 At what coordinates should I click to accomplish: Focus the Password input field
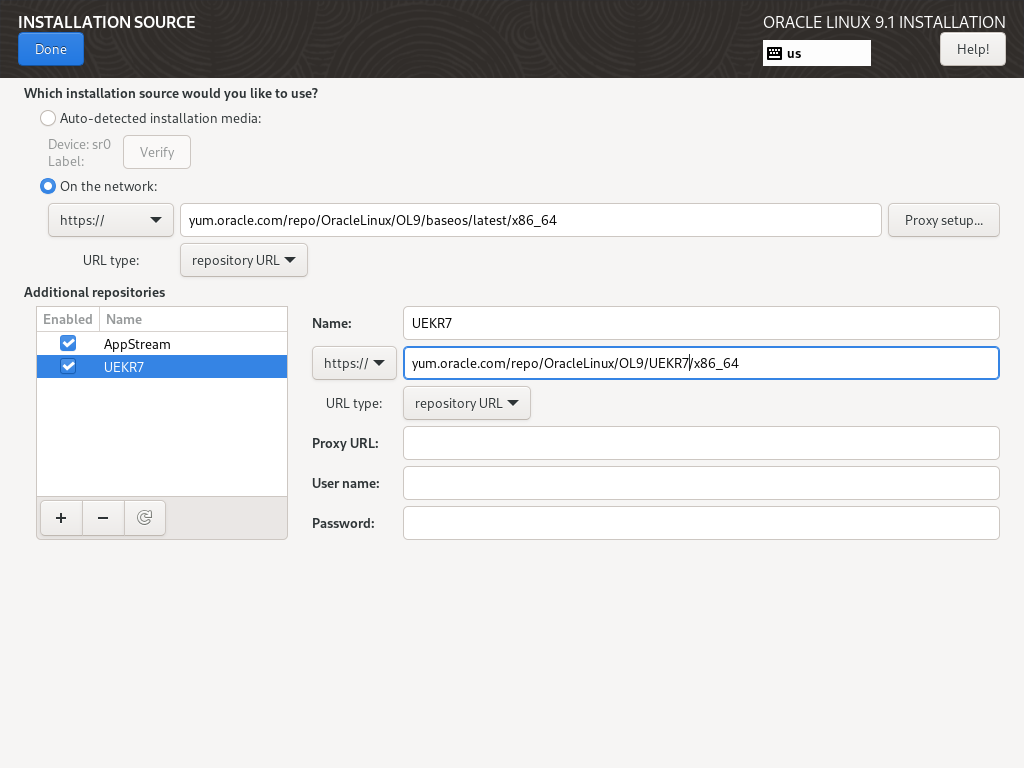point(701,523)
